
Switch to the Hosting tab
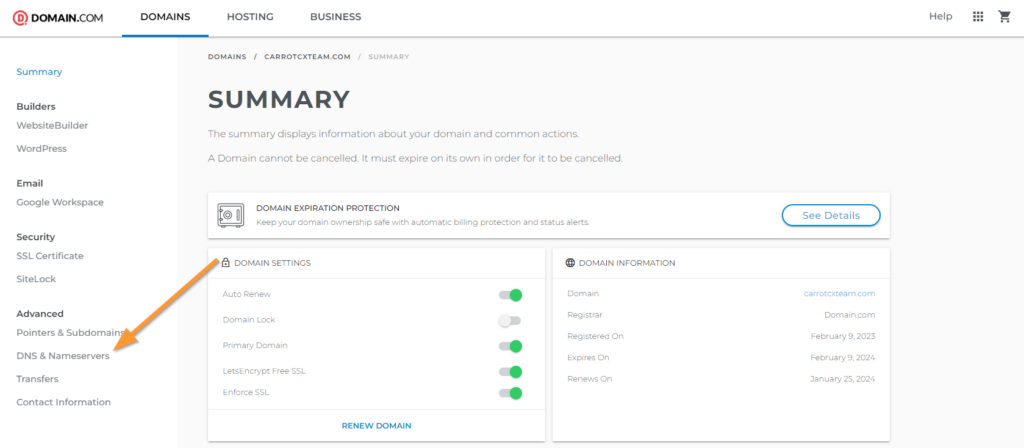[250, 17]
